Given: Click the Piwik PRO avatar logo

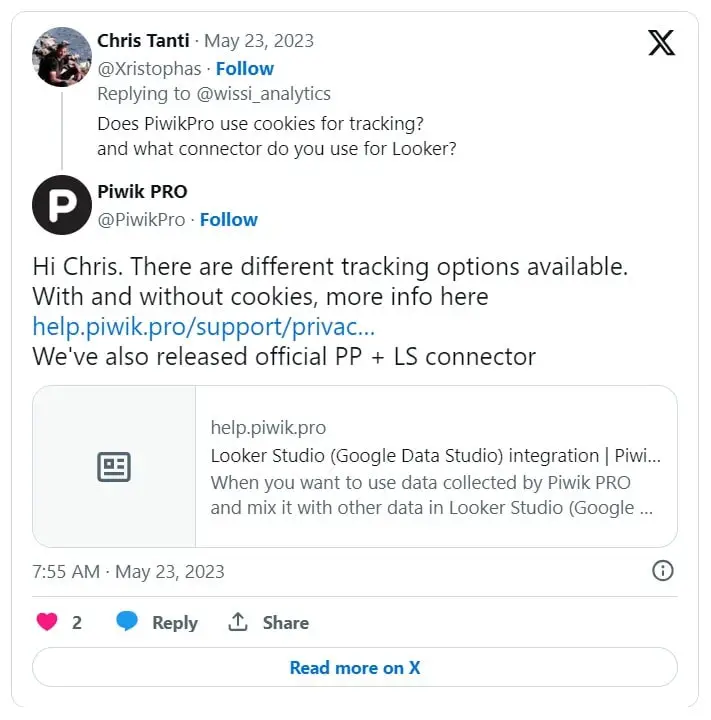Looking at the screenshot, I should click(x=62, y=205).
